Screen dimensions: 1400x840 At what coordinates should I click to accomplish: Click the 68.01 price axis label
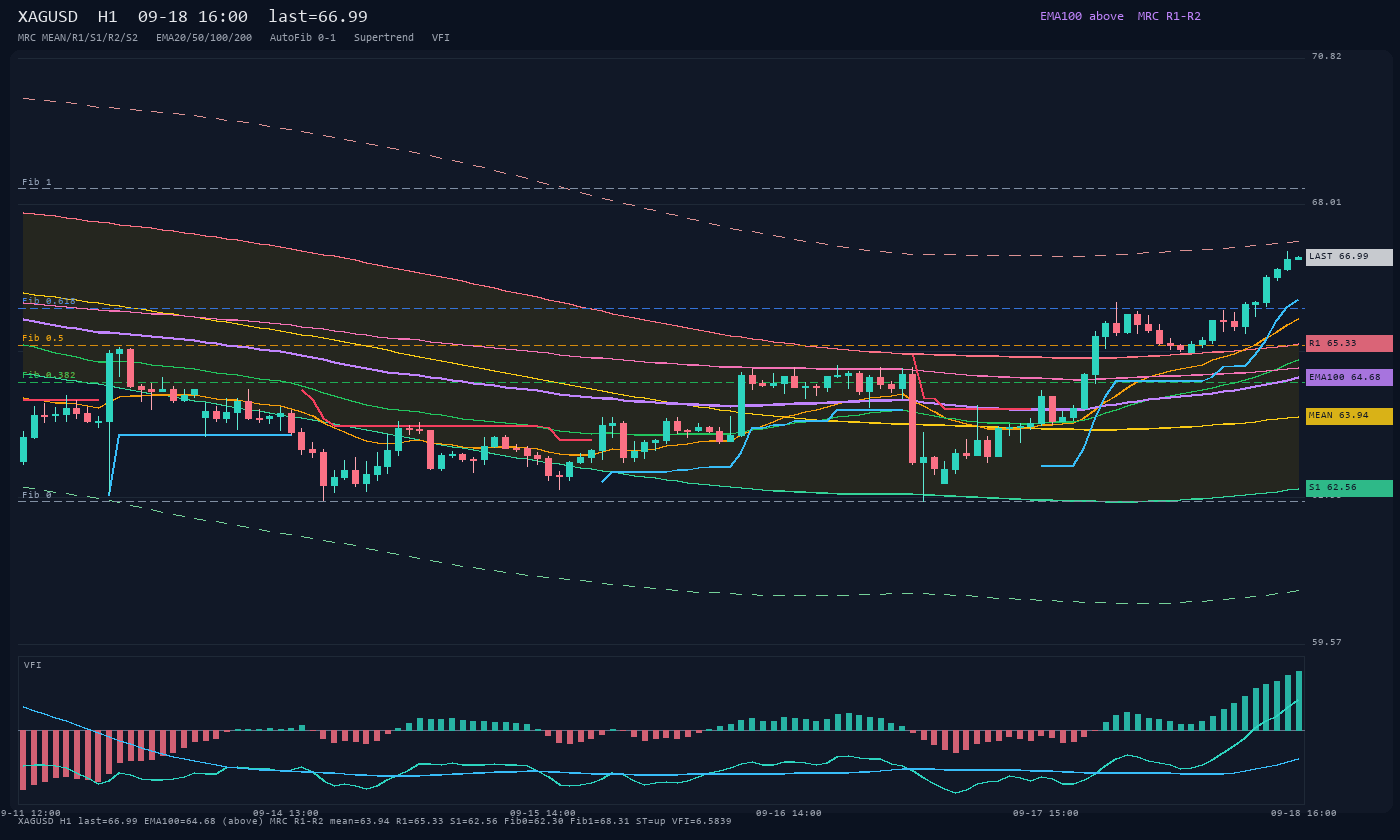[x=1327, y=202]
